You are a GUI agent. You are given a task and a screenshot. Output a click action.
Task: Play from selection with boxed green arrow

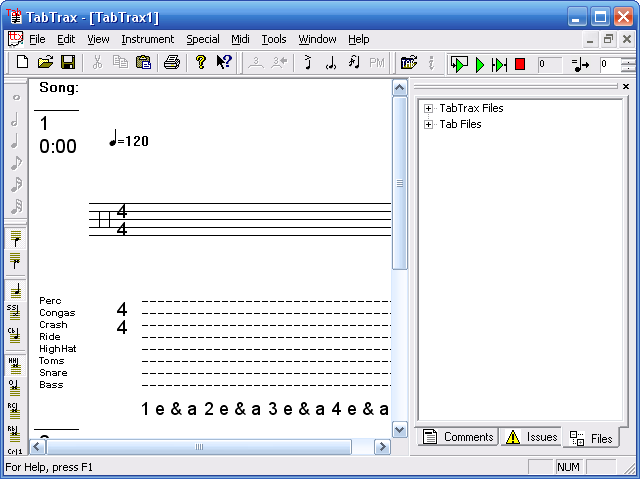point(459,64)
